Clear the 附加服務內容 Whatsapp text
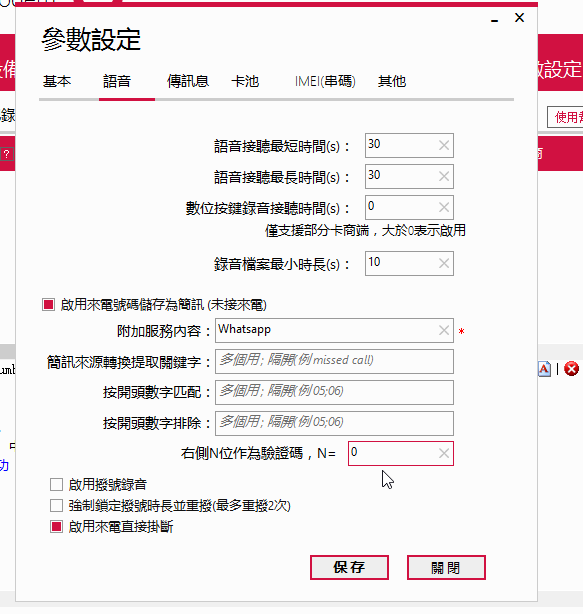The height and width of the screenshot is (614, 583). 444,330
